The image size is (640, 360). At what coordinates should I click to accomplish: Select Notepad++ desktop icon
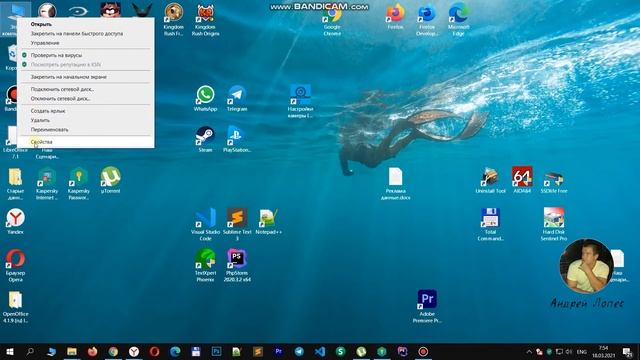(269, 222)
